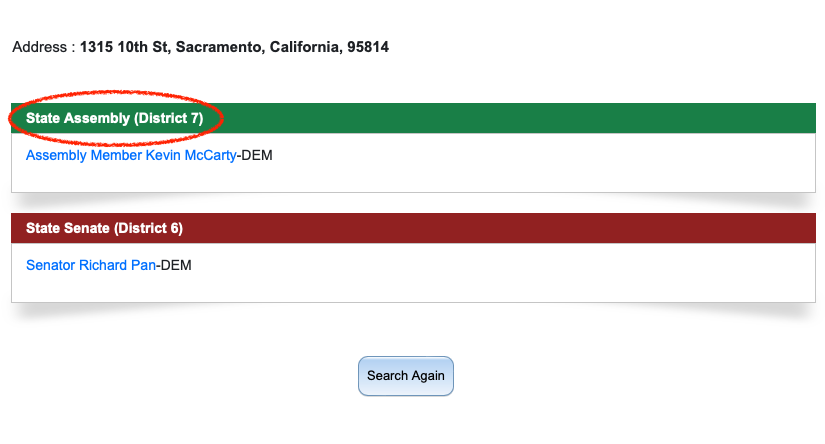Click the "Address :" label
The image size is (825, 444).
coord(44,47)
